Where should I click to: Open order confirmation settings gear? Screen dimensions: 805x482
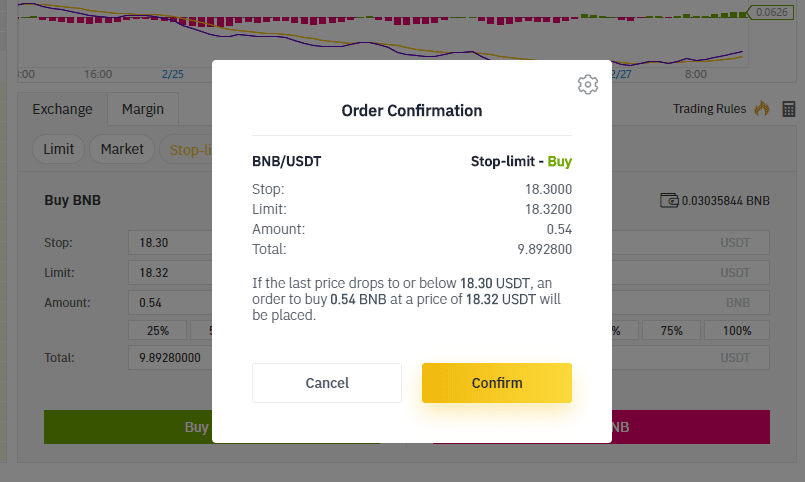pos(588,85)
